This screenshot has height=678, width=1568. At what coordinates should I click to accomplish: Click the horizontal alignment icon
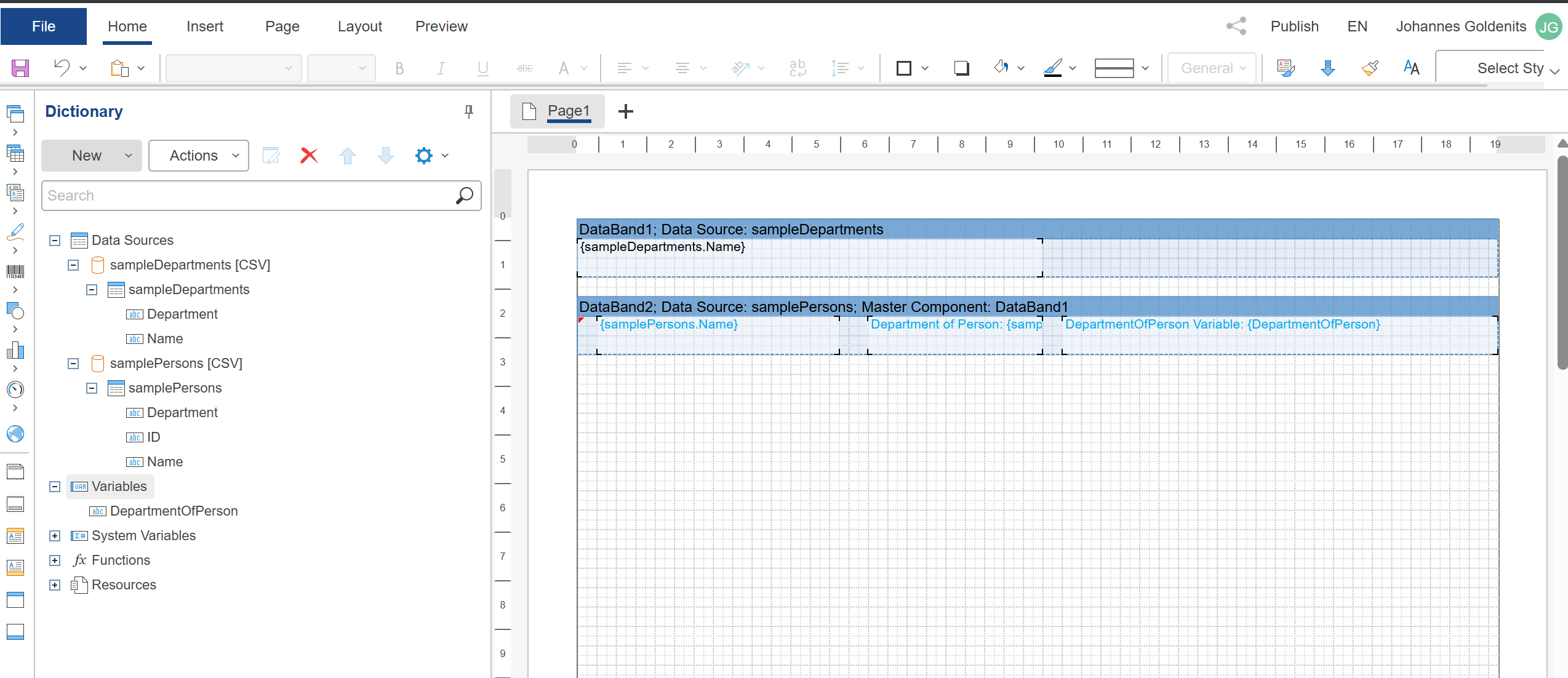625,68
